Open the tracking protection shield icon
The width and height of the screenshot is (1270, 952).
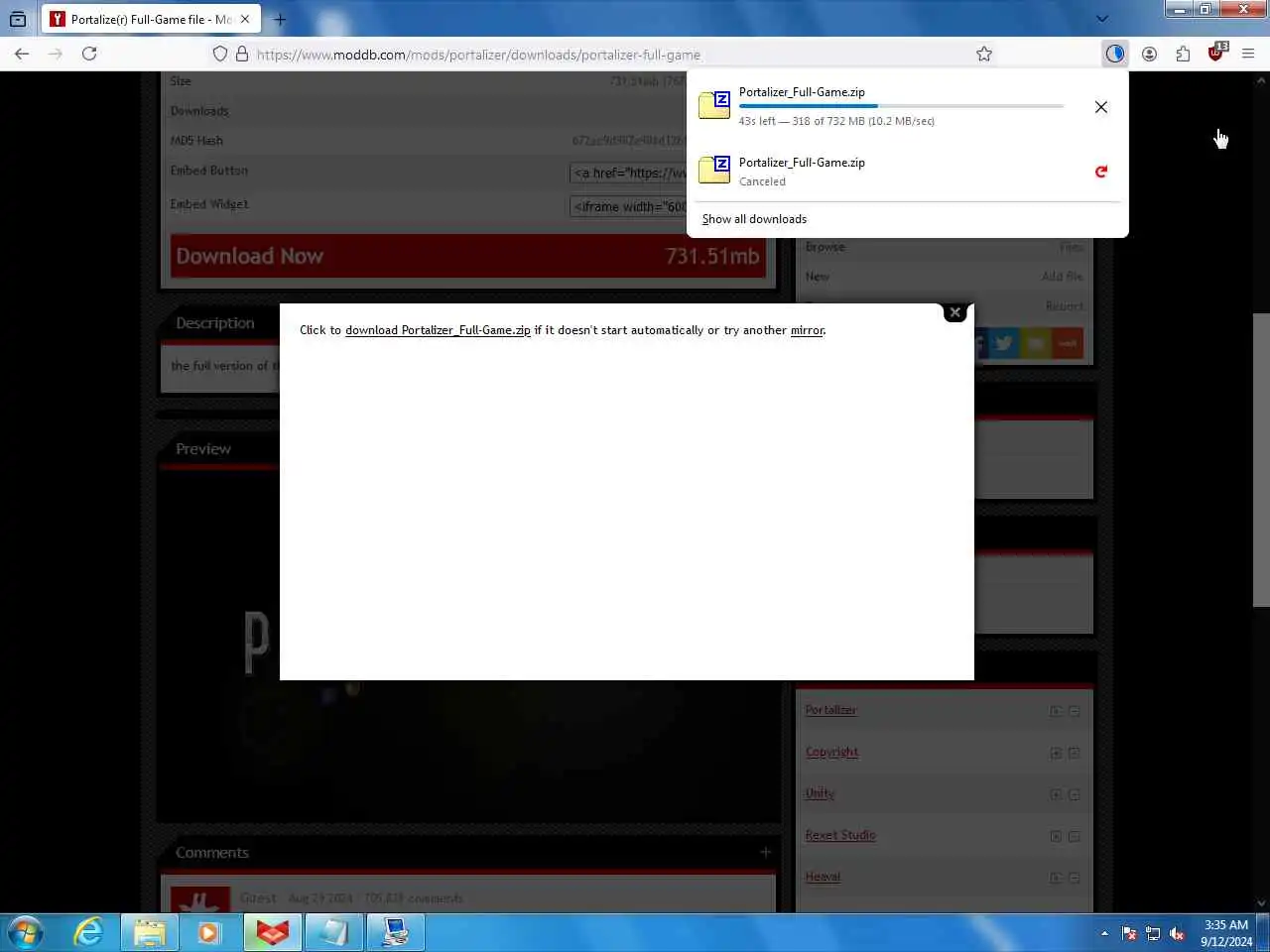[220, 54]
